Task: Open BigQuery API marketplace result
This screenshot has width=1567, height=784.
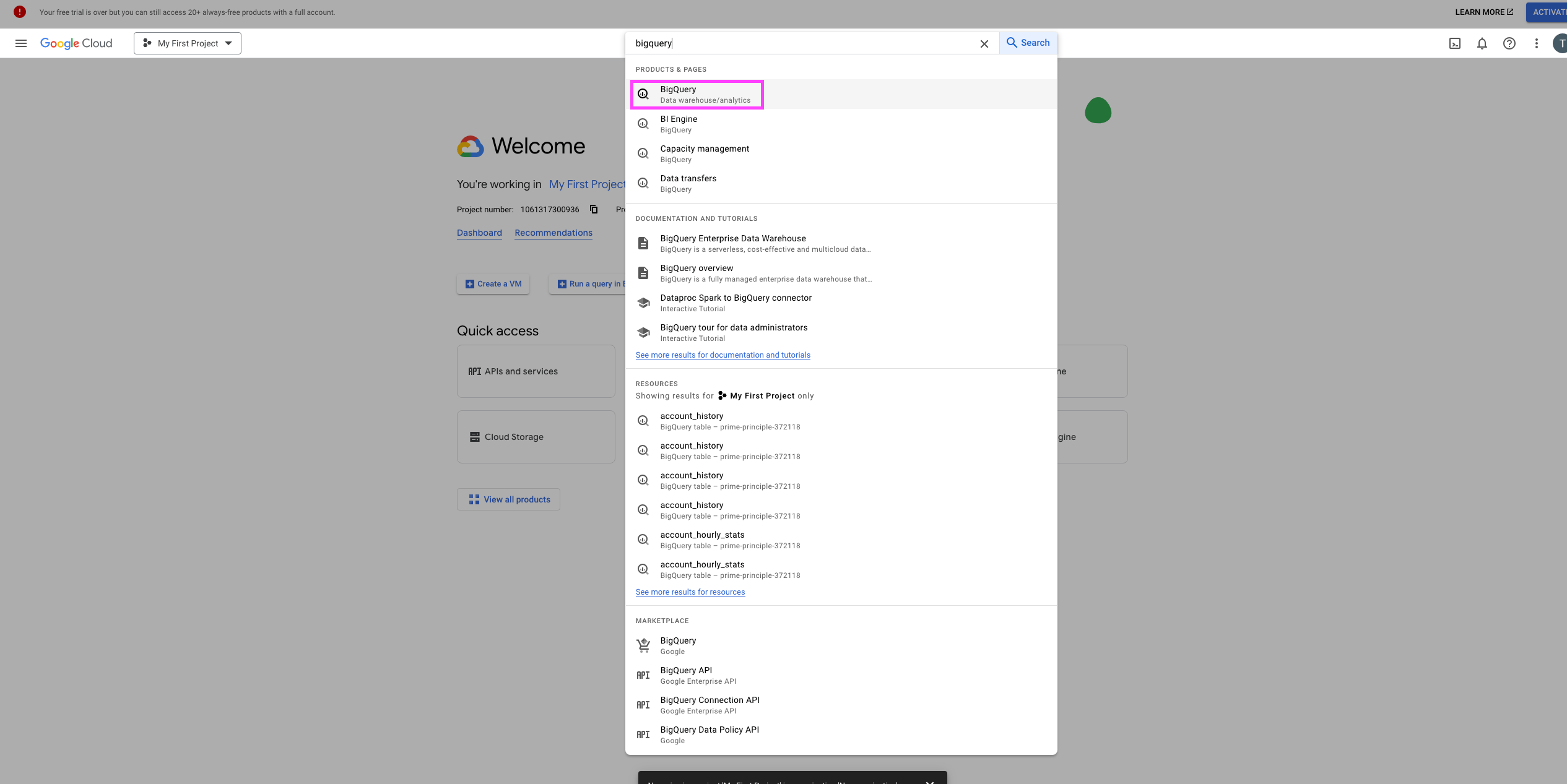Action: [x=841, y=675]
